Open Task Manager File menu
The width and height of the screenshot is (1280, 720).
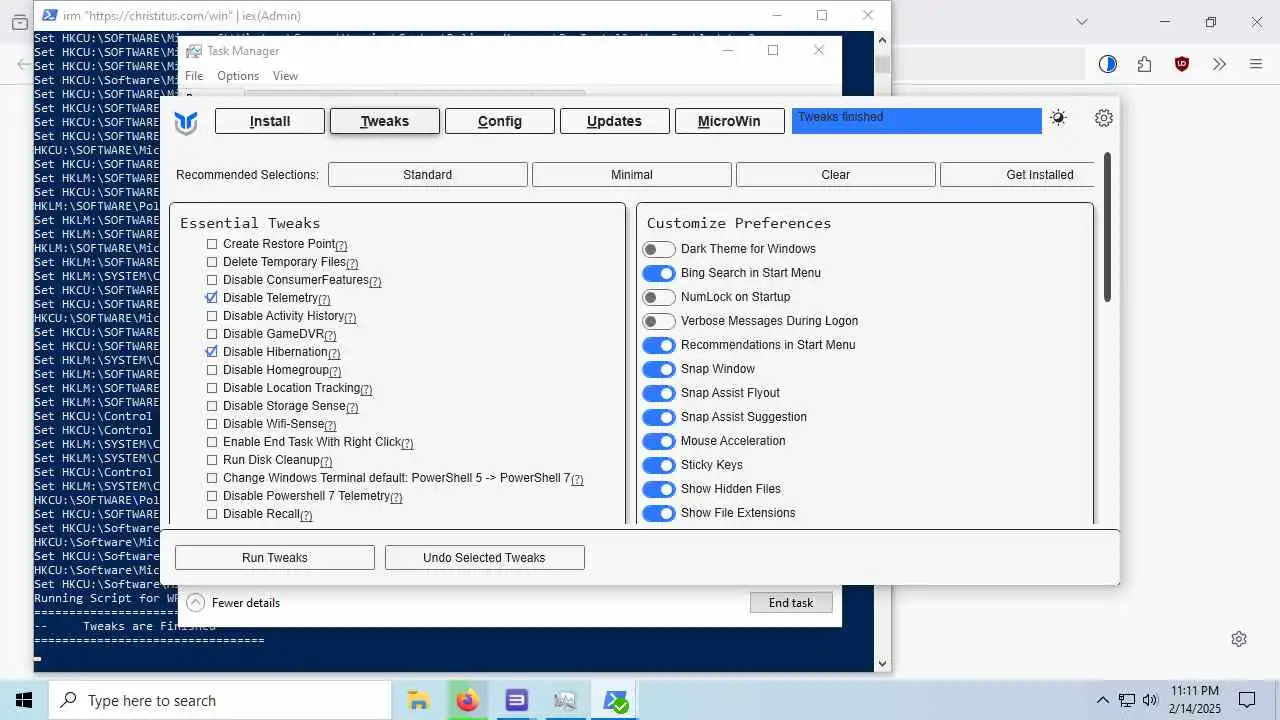click(194, 76)
